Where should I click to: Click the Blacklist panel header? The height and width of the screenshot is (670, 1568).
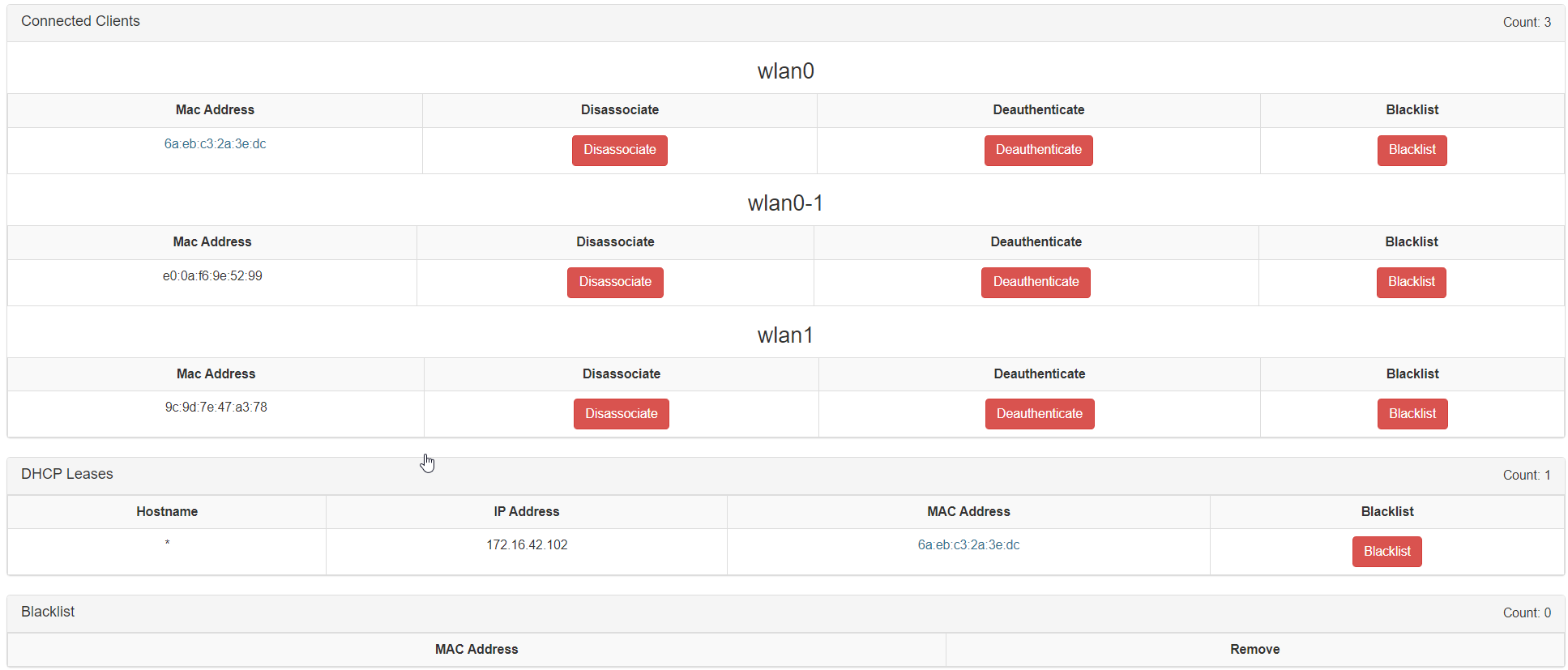click(x=785, y=612)
